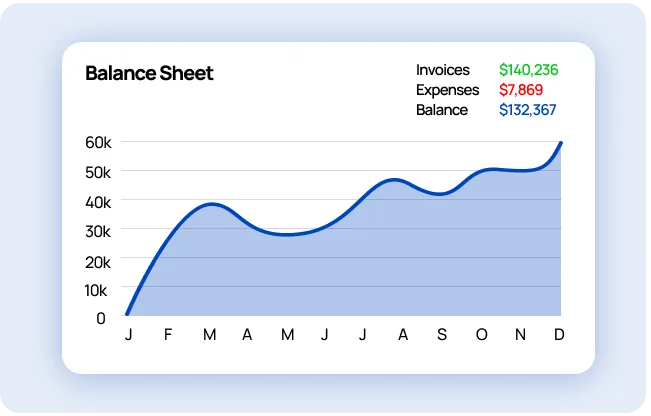Click the Balance label in legend
Viewport: 651px width, 416px height.
pyautogui.click(x=442, y=110)
